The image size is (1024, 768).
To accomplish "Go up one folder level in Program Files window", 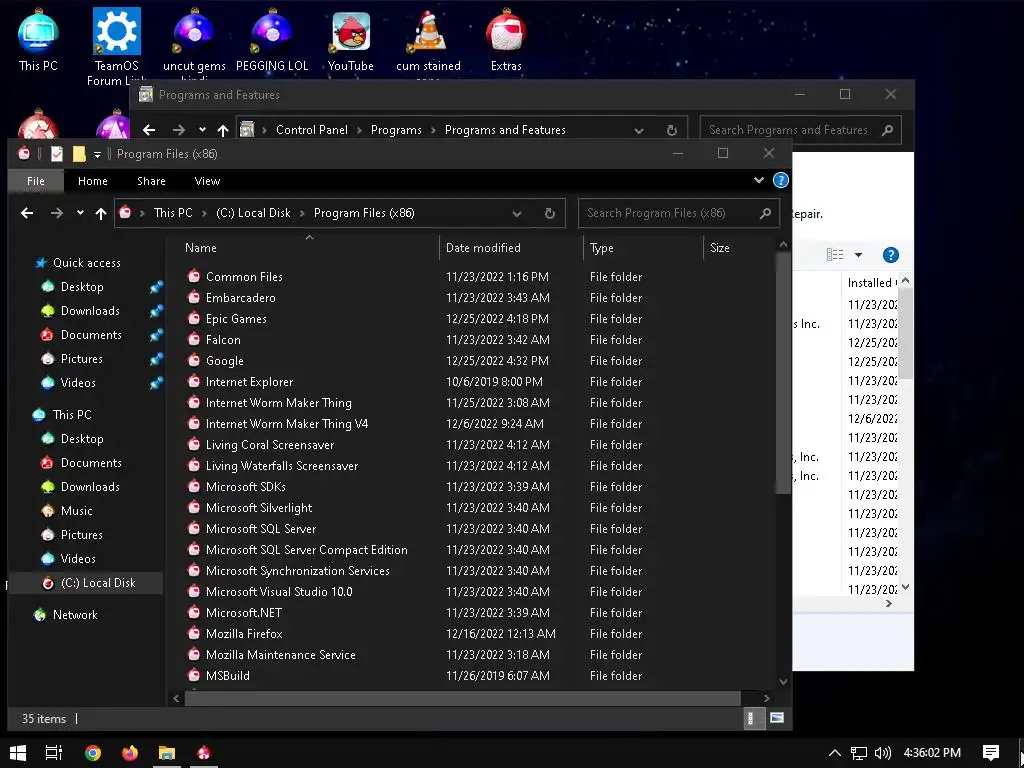I will click(x=101, y=213).
